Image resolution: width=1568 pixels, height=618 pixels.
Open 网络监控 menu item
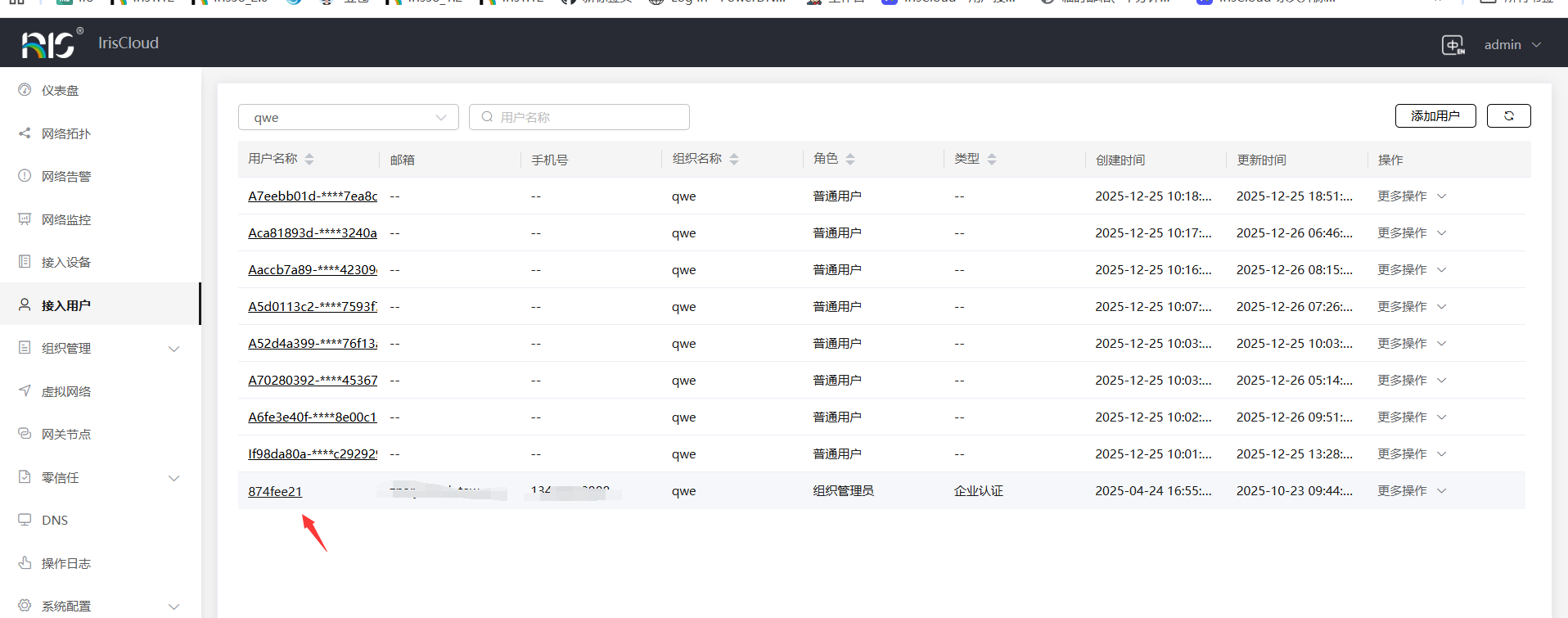click(100, 219)
